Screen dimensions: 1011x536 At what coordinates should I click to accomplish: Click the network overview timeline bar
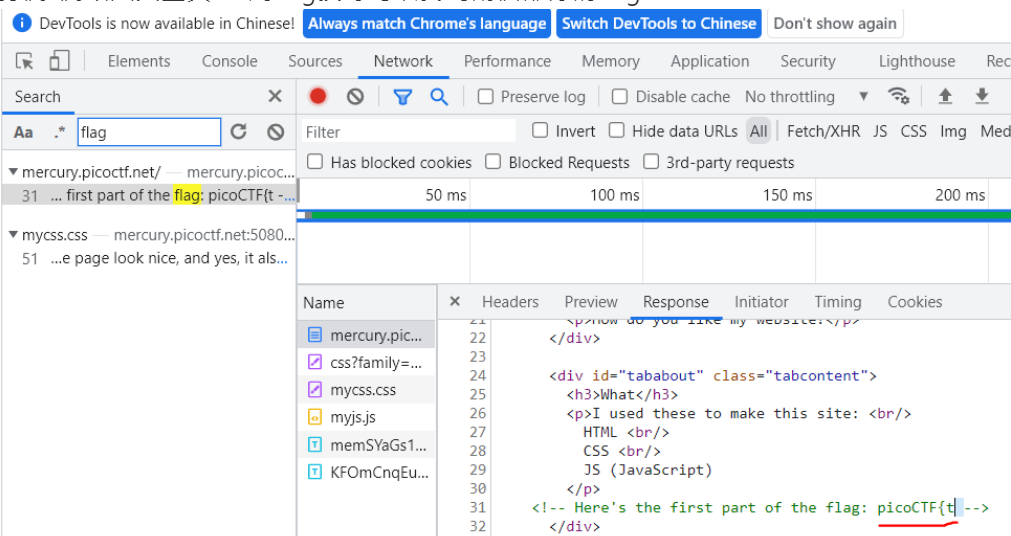coord(654,215)
